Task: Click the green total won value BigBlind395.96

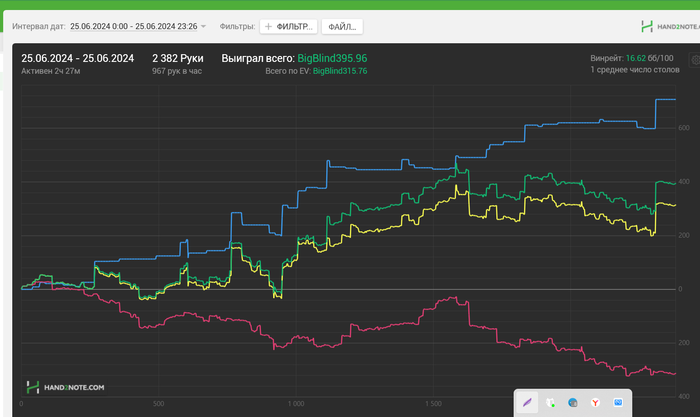Action: pos(332,58)
